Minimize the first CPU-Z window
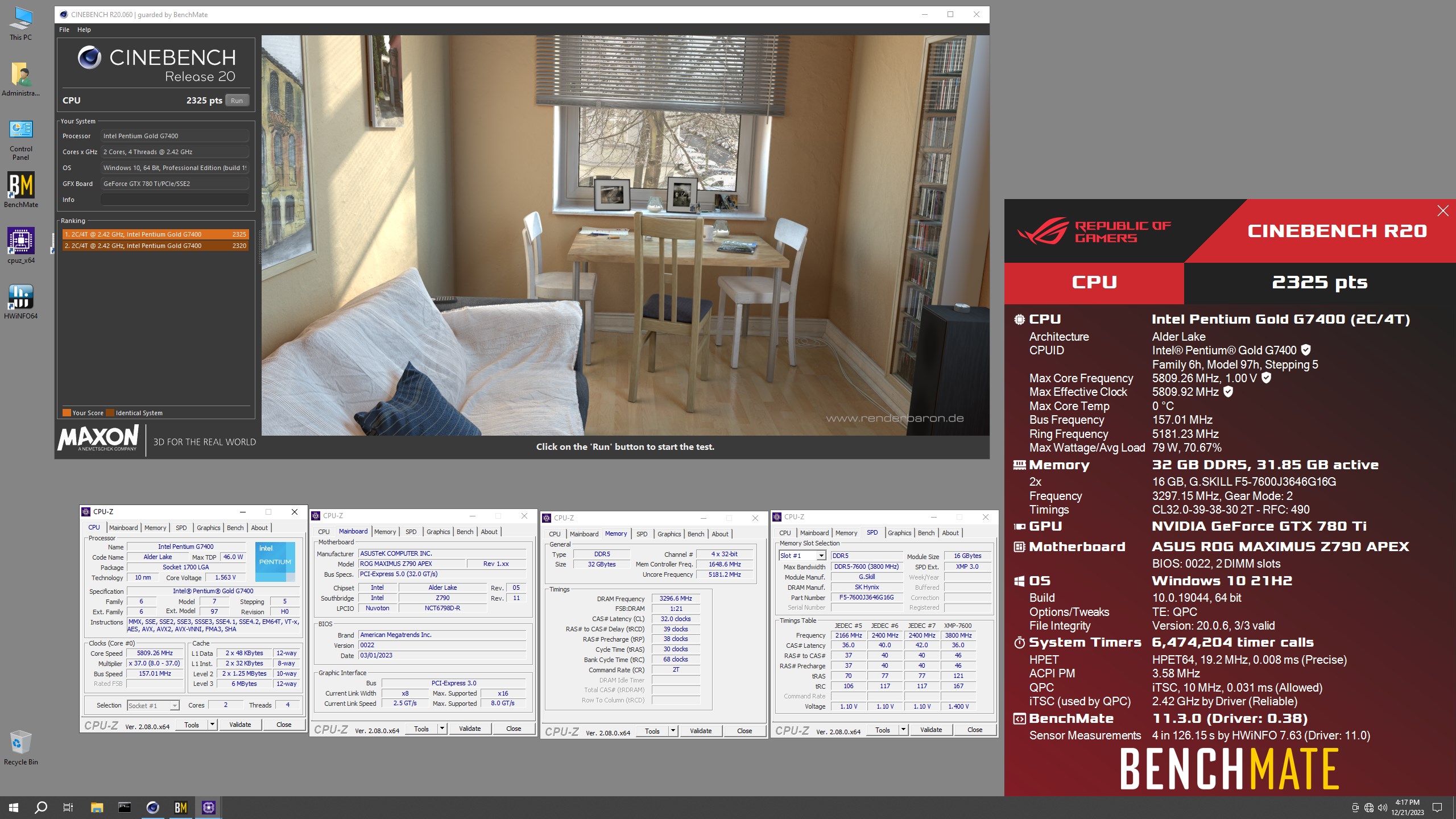This screenshot has height=819, width=1456. [x=243, y=512]
